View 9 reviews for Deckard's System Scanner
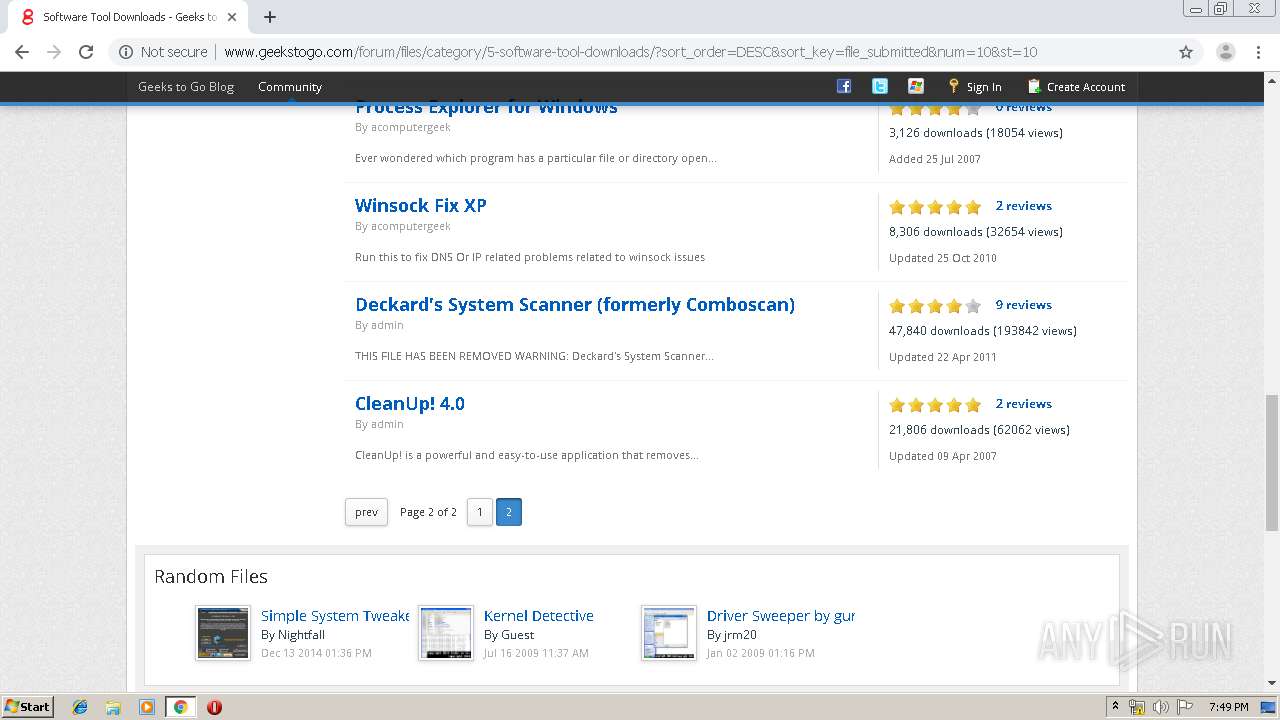The image size is (1280, 720). (1024, 305)
